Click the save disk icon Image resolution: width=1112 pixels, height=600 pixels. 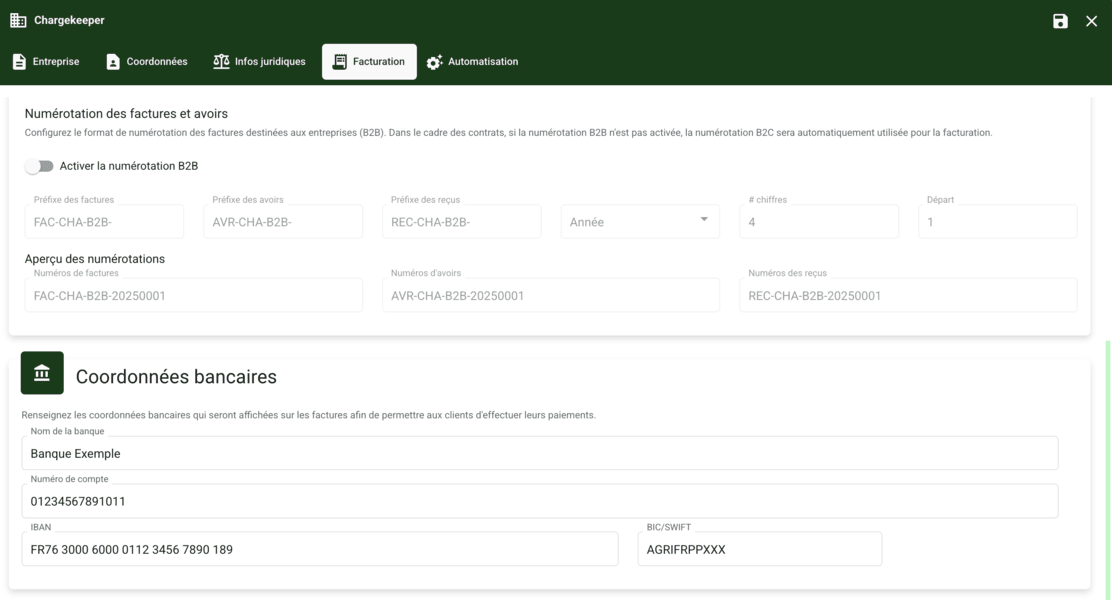coord(1061,20)
